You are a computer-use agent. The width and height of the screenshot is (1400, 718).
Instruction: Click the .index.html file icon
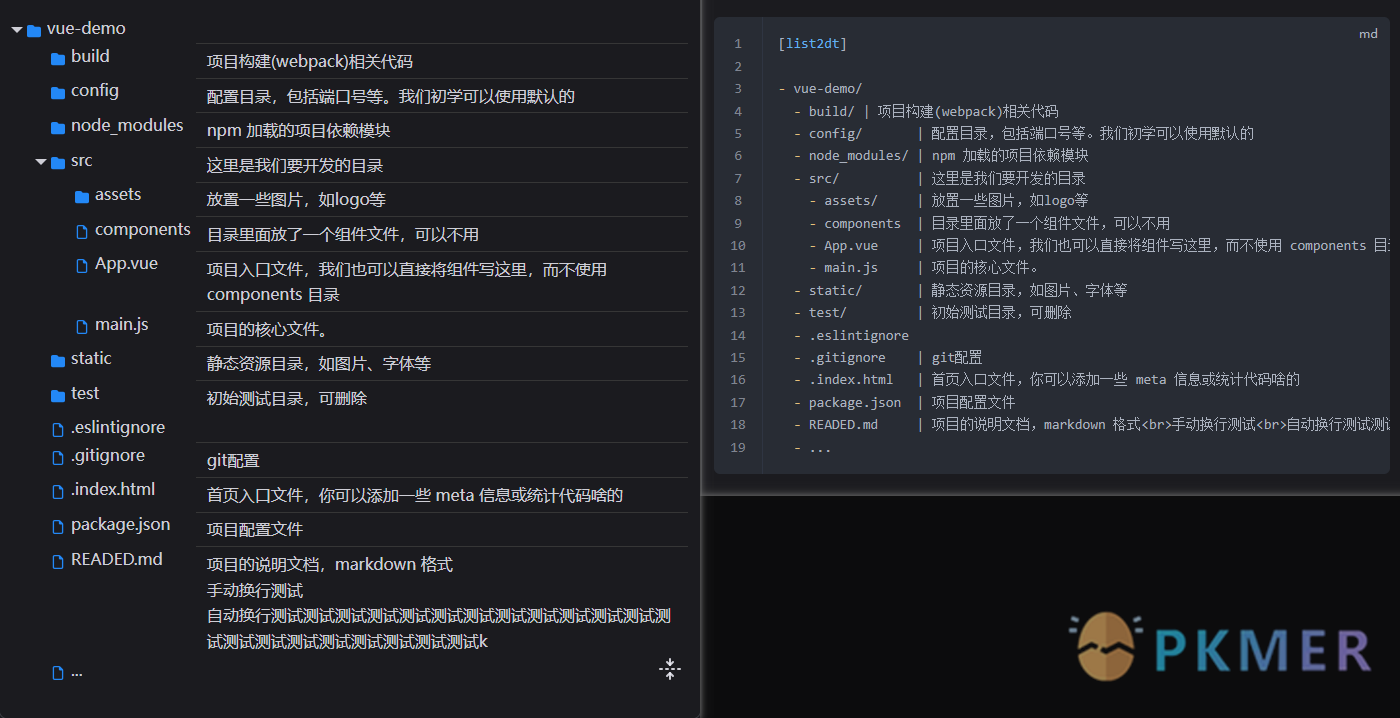58,491
